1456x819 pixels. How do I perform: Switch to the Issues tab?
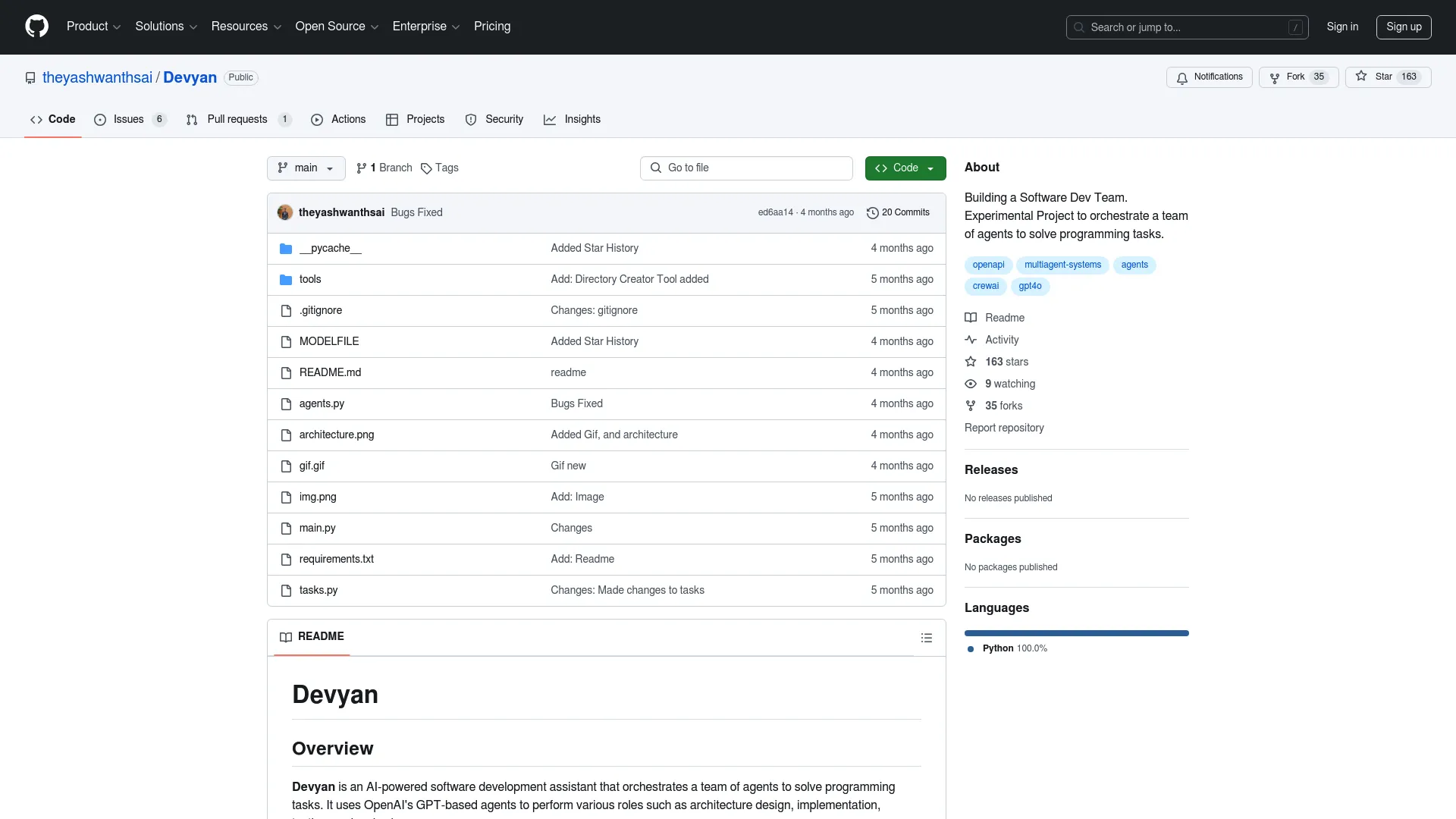[129, 120]
